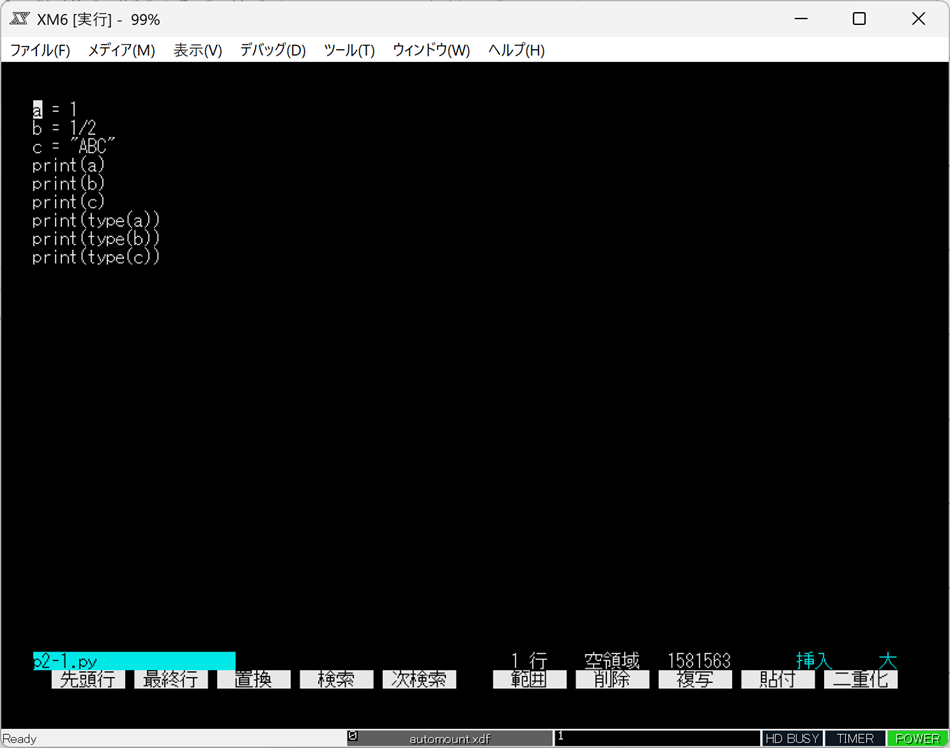
Task: Click the code line c = "ABC"
Action: point(73,147)
